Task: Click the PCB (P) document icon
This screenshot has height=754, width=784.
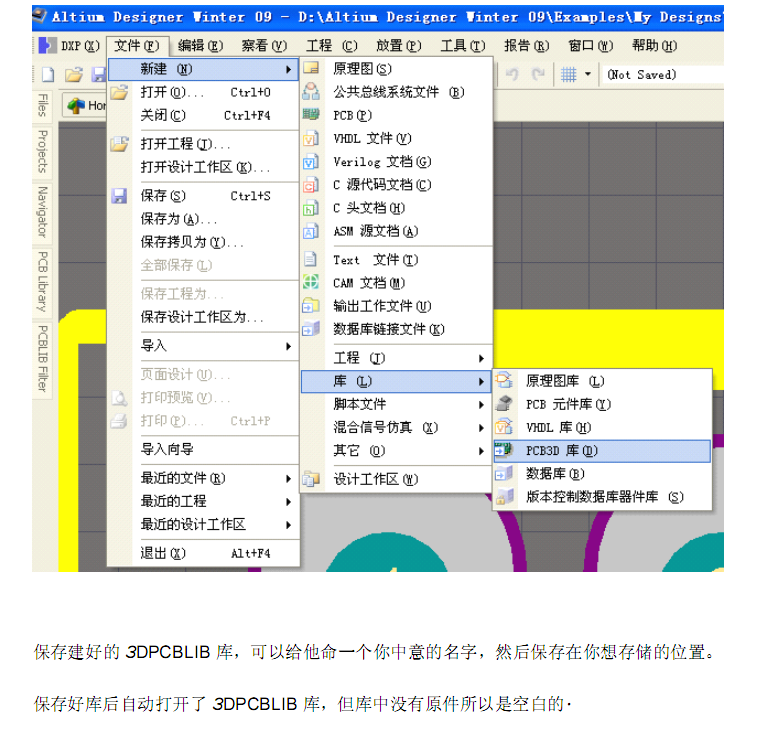Action: coord(311,114)
